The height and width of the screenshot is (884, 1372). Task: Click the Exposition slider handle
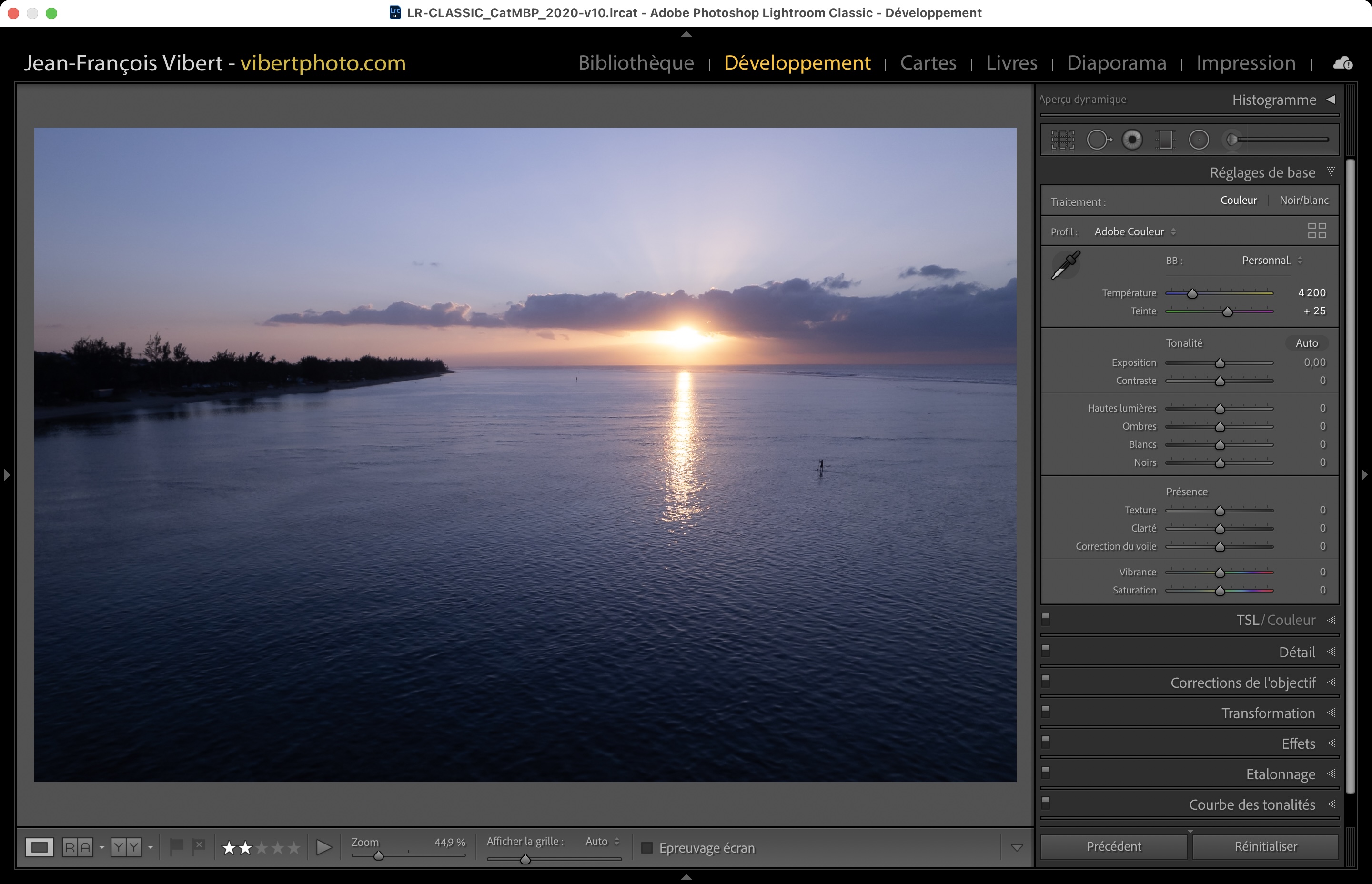tap(1220, 363)
